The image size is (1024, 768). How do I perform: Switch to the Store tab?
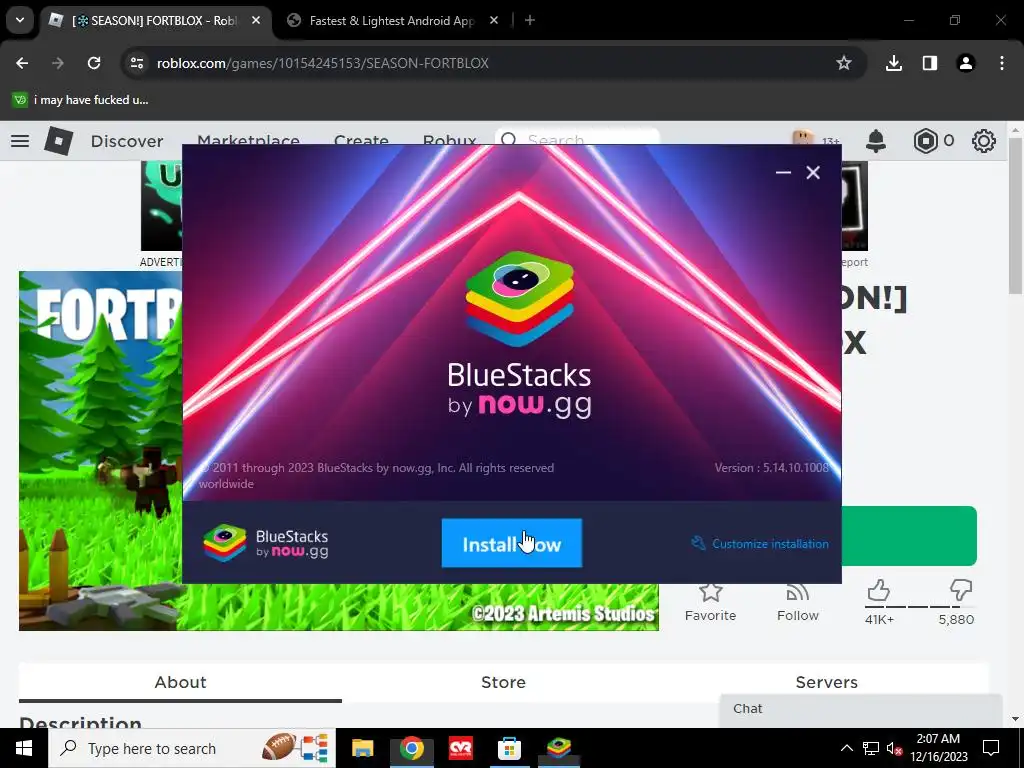point(504,682)
